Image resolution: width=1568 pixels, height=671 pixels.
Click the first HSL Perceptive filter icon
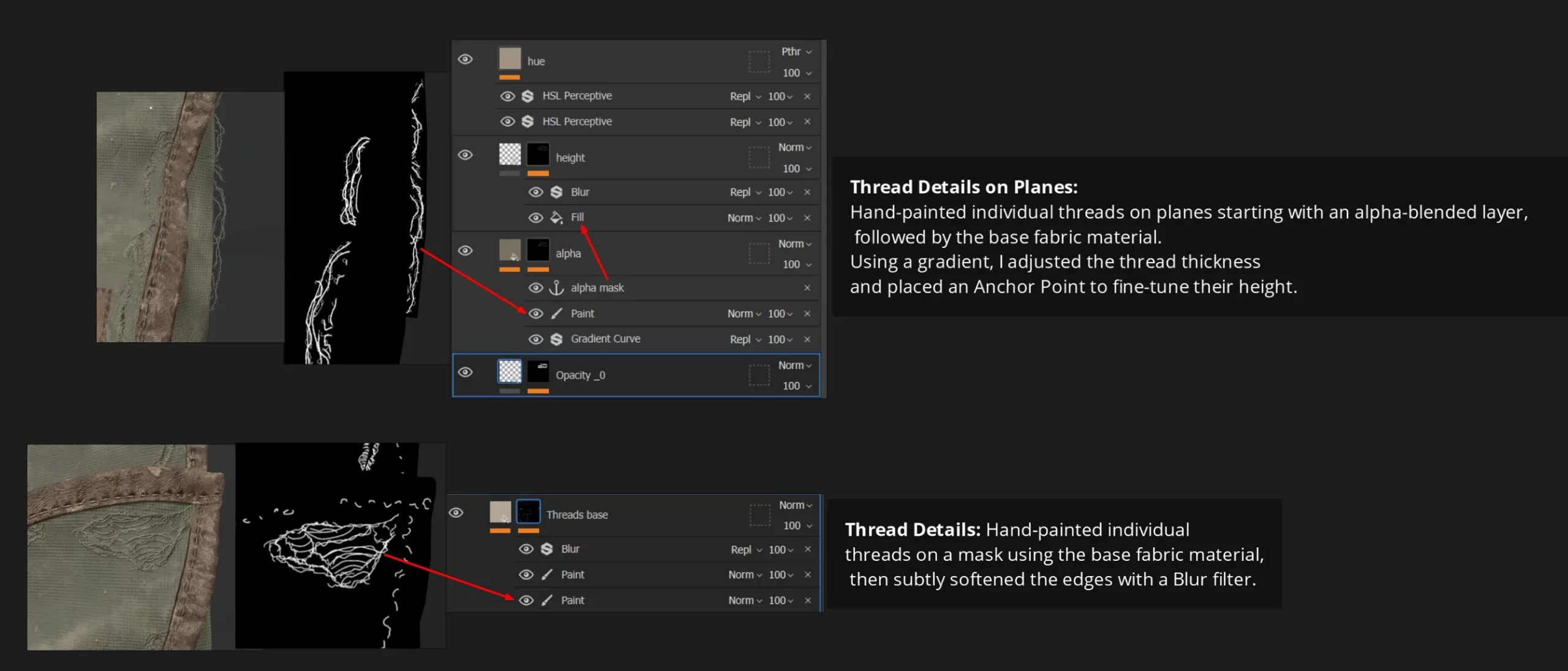click(527, 96)
